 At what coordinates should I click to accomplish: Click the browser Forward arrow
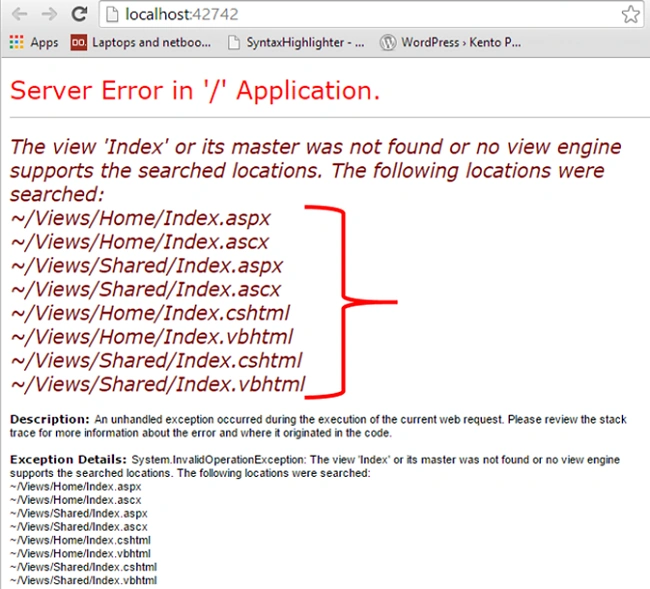click(x=49, y=15)
